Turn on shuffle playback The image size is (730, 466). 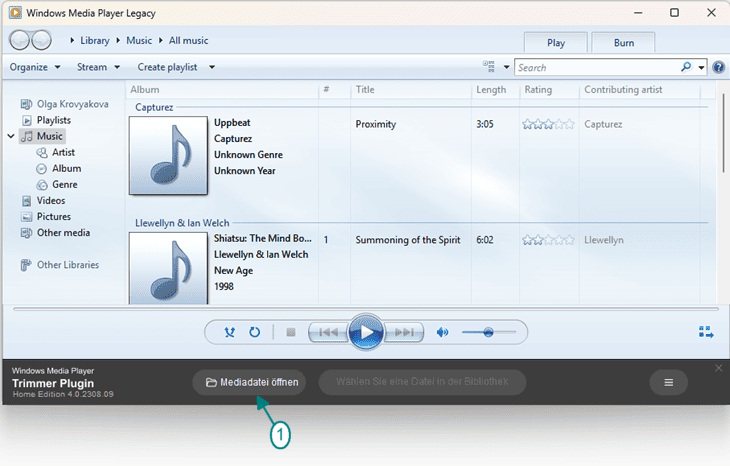coord(230,332)
